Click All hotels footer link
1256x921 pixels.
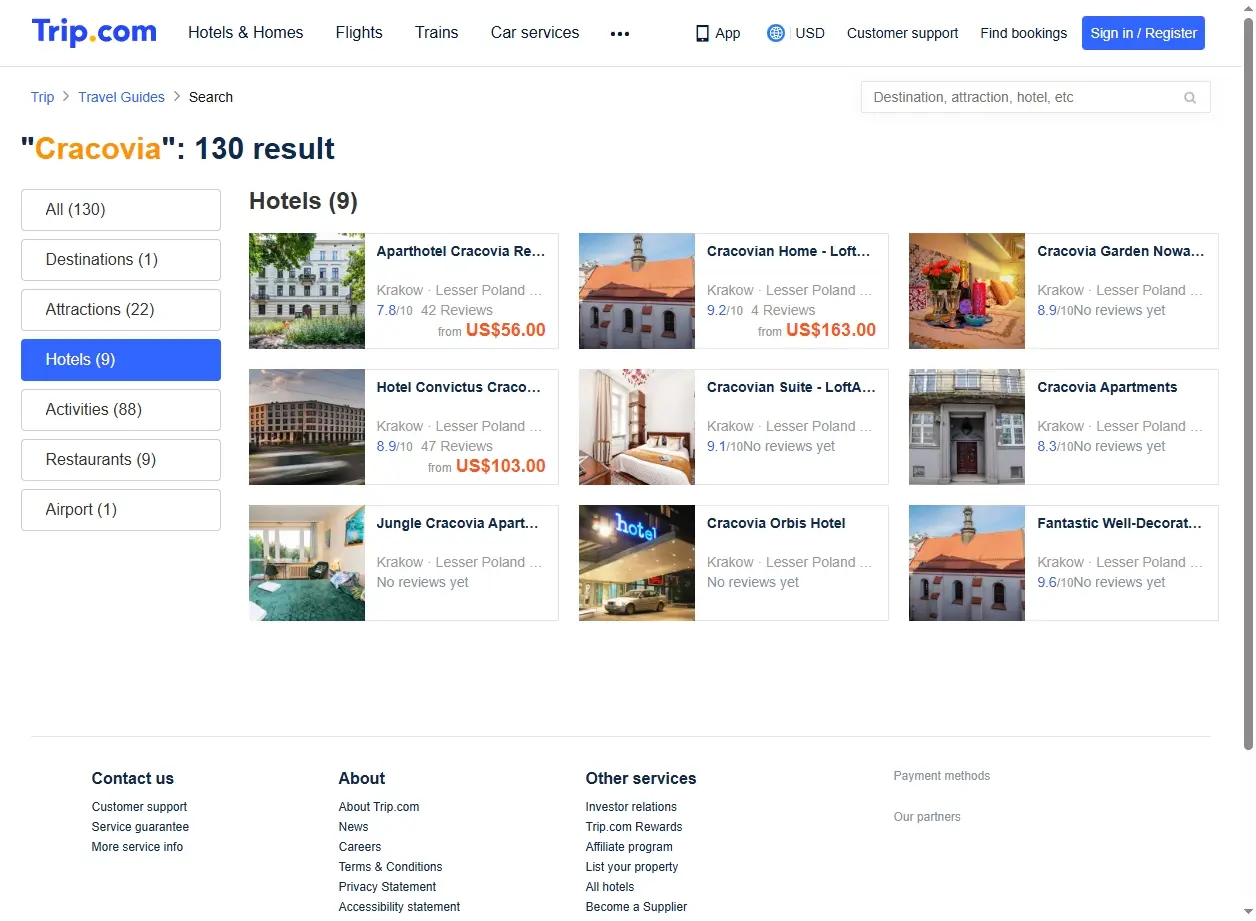click(610, 887)
